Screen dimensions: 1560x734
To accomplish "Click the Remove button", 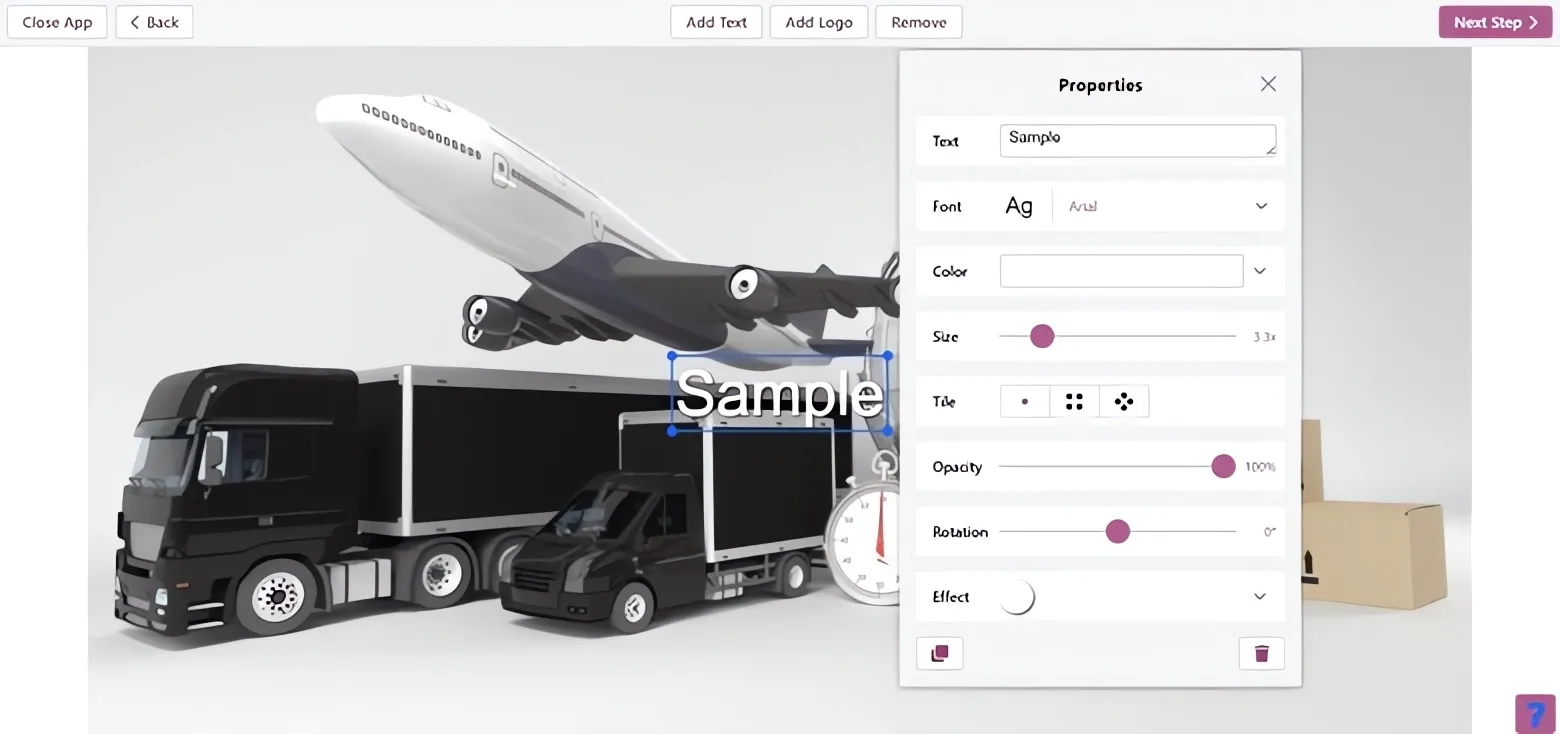I will 919,22.
